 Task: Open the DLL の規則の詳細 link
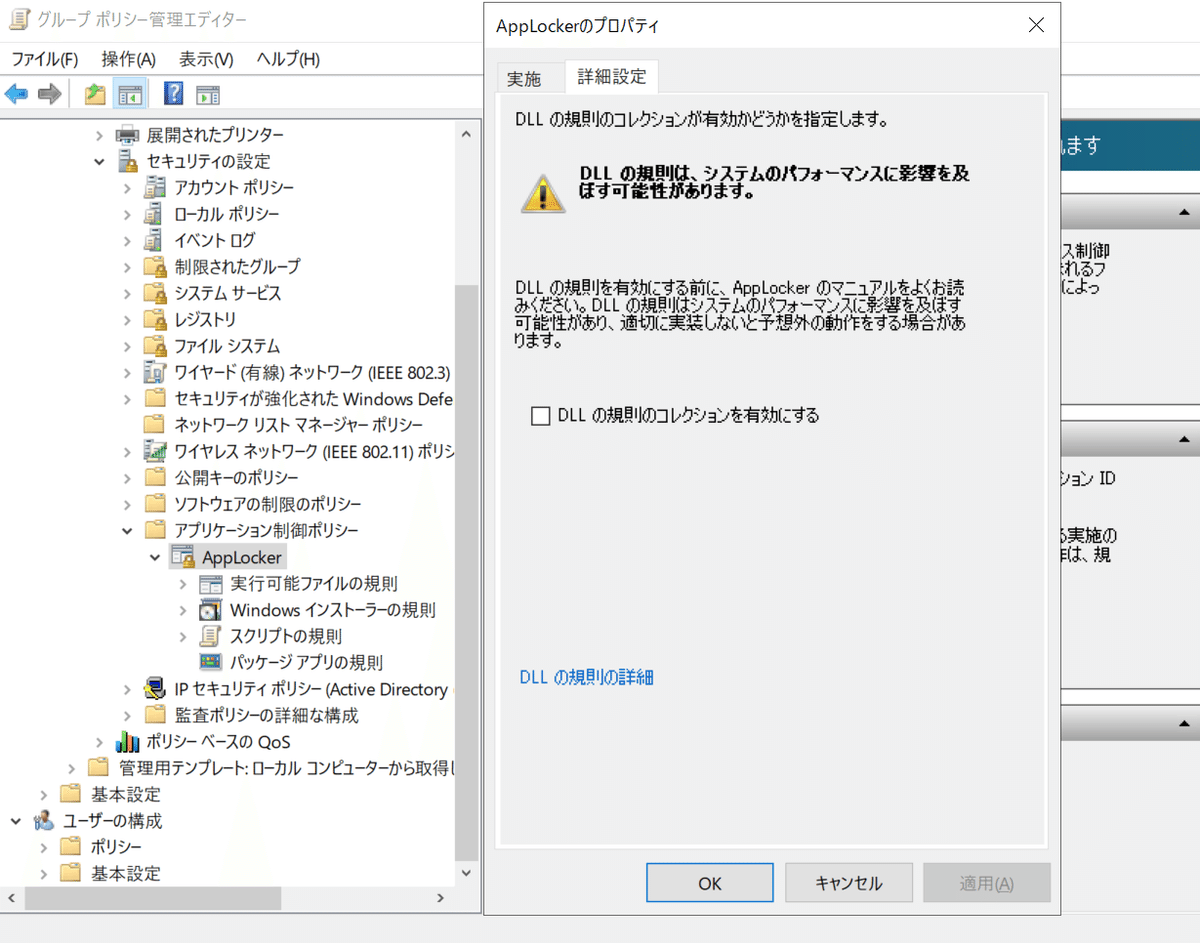[x=587, y=677]
